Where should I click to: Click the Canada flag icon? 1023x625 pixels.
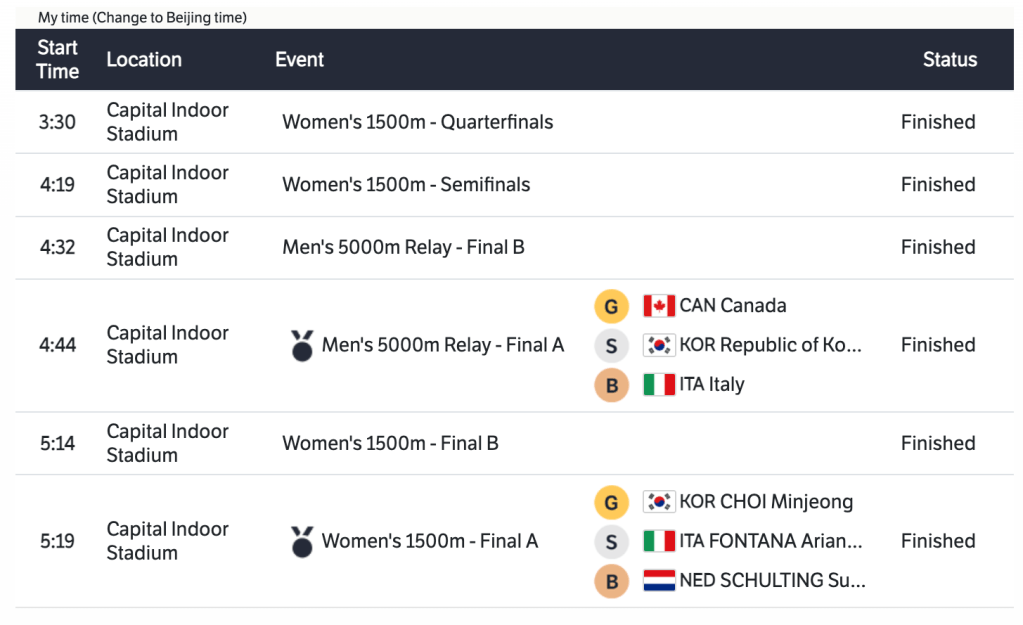click(x=659, y=306)
